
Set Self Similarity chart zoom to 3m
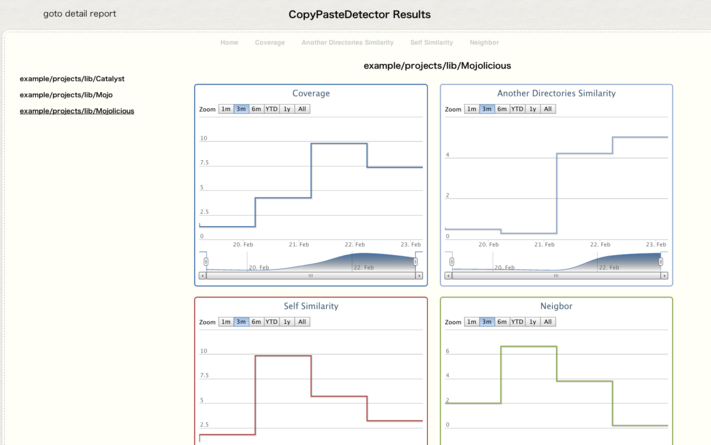[241, 322]
